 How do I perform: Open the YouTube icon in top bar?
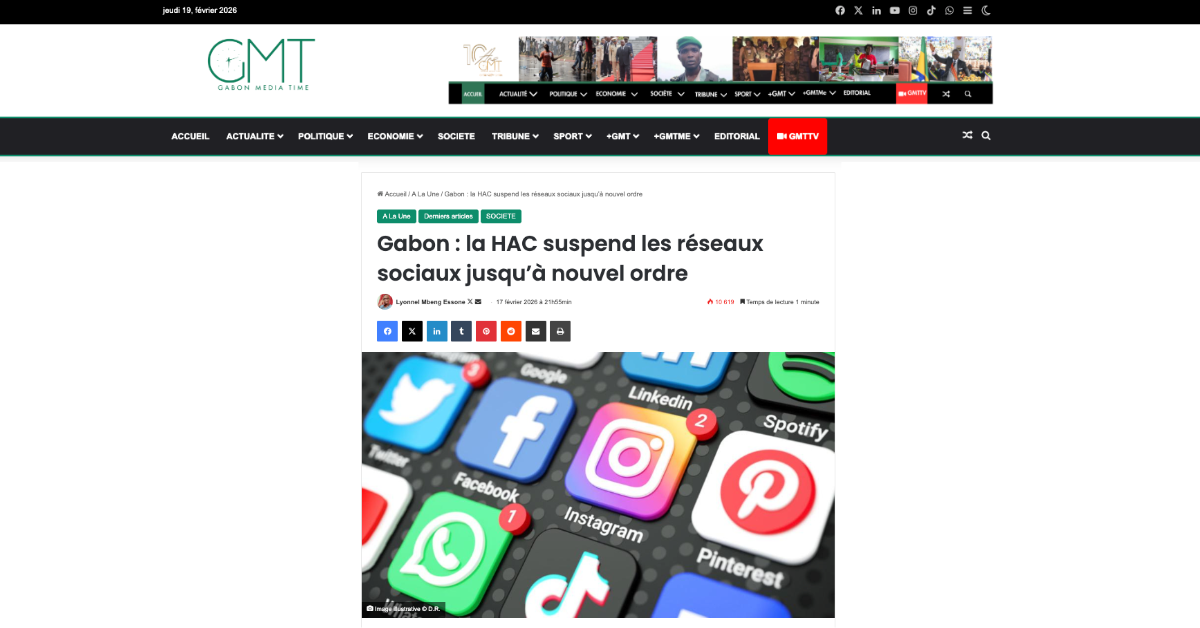895,10
